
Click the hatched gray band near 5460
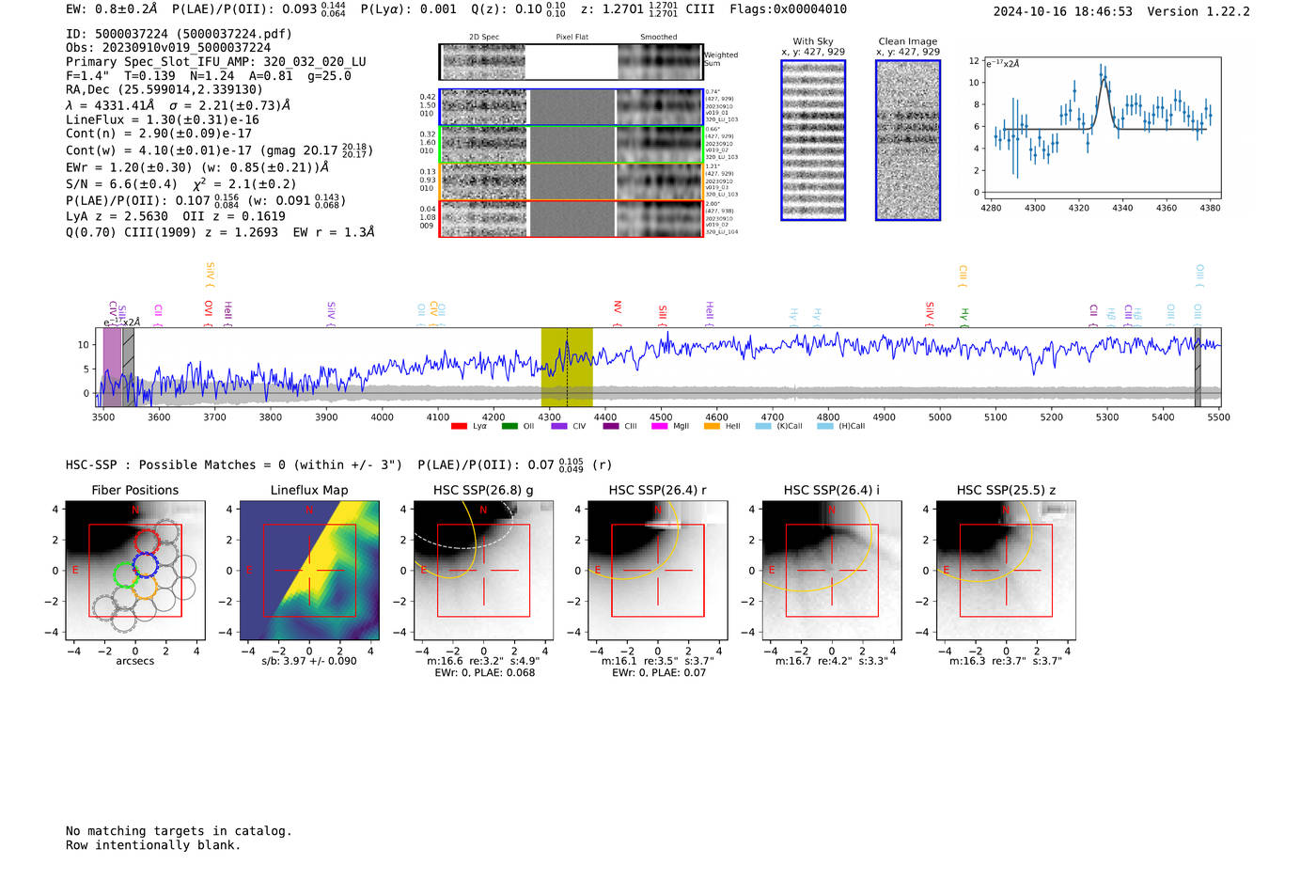click(x=1198, y=367)
